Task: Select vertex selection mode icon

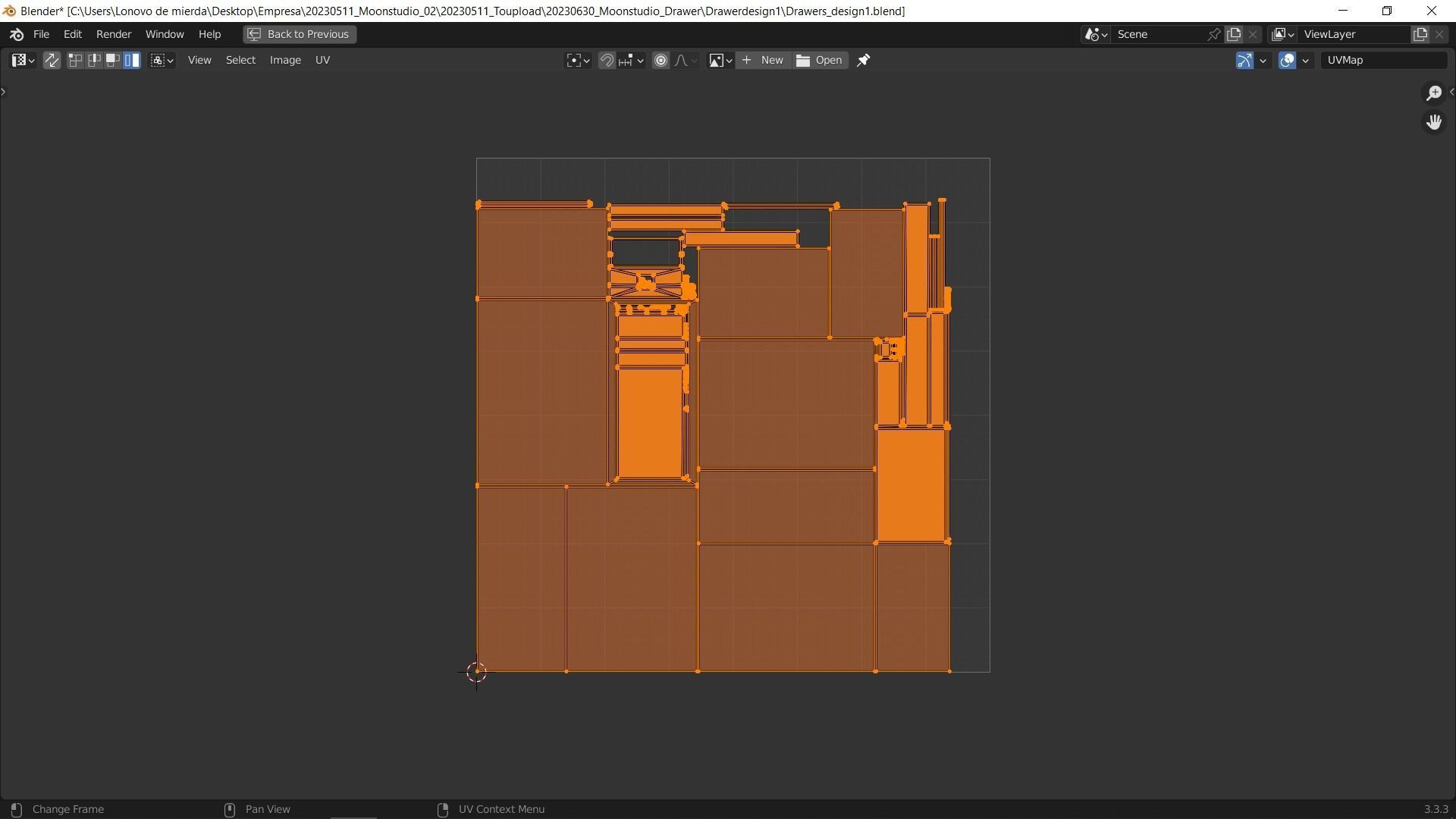Action: pos(75,60)
